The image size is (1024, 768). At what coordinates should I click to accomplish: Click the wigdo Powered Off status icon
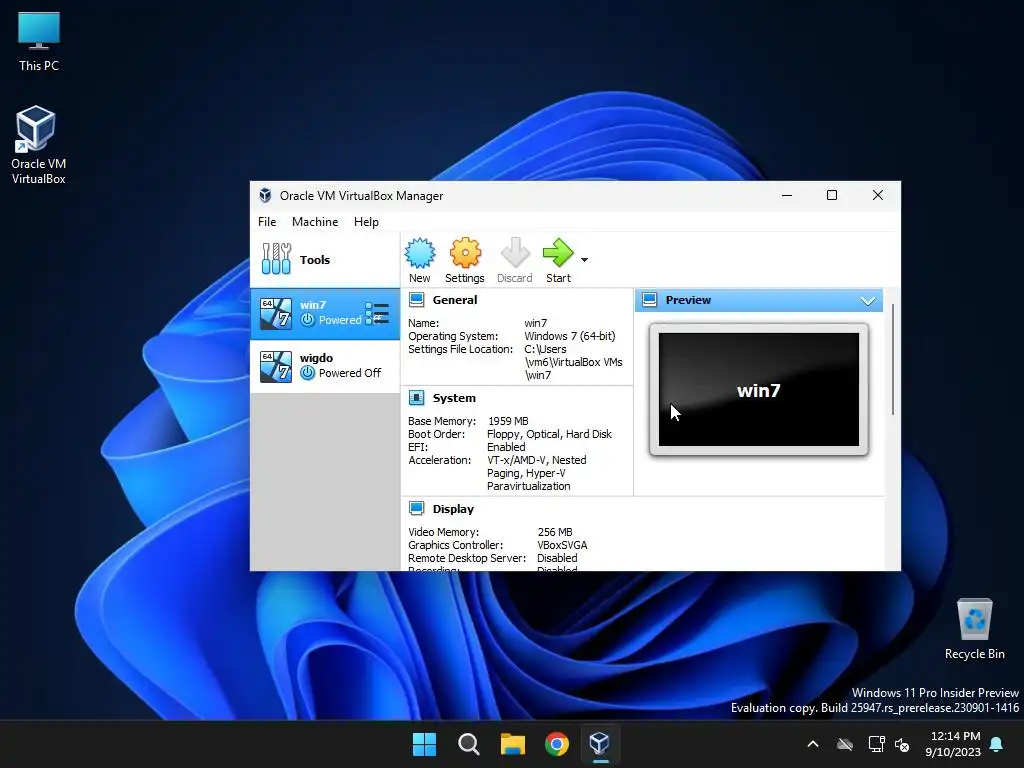coord(308,373)
